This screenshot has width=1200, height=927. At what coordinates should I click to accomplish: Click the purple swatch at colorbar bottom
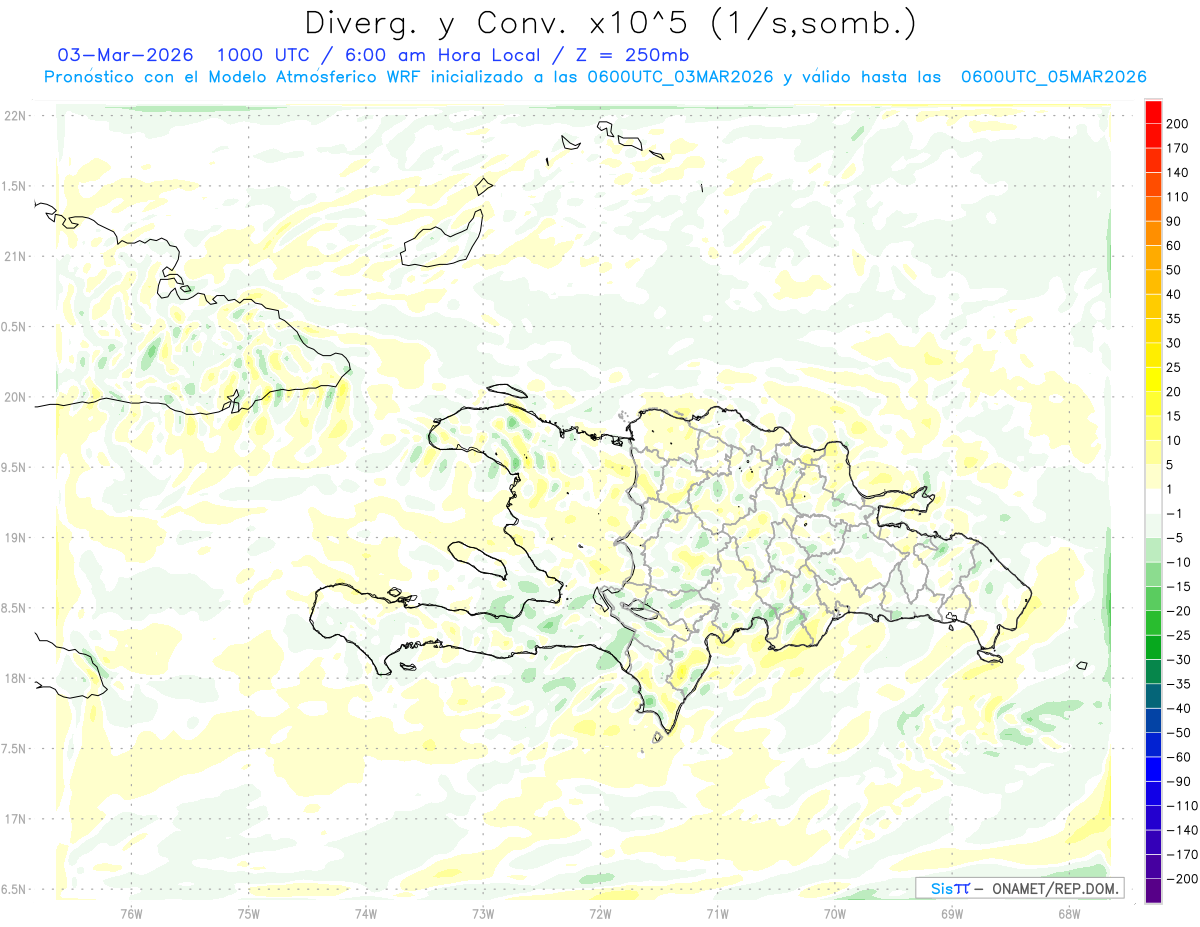(x=1153, y=890)
